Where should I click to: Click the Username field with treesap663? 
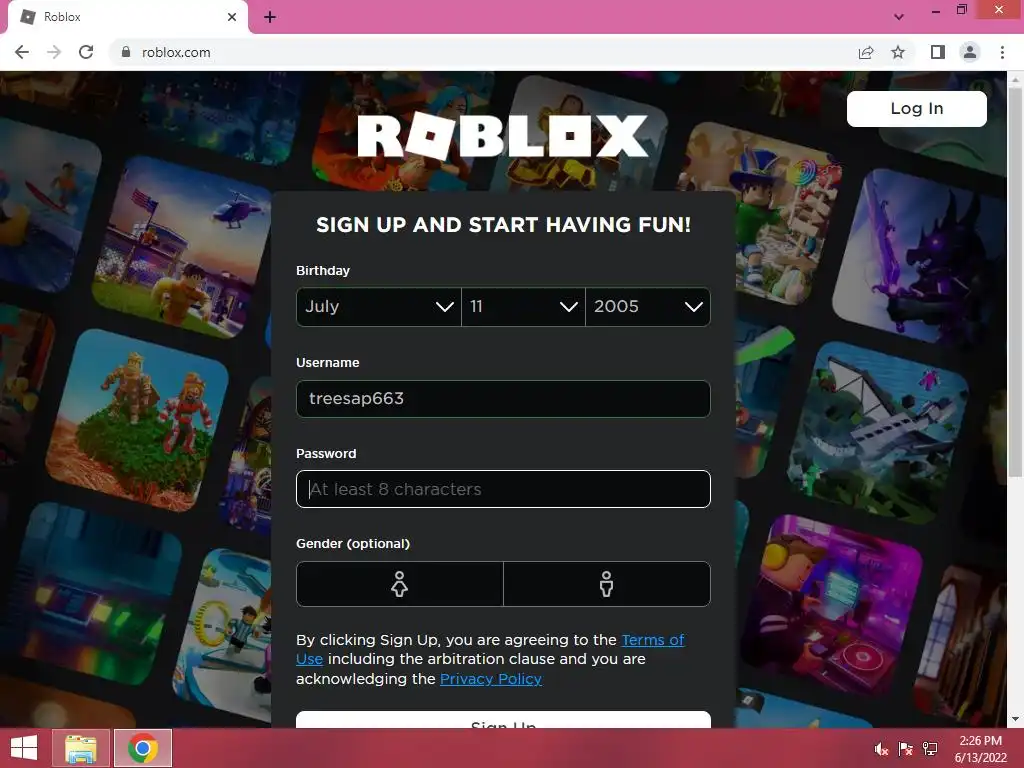[503, 398]
